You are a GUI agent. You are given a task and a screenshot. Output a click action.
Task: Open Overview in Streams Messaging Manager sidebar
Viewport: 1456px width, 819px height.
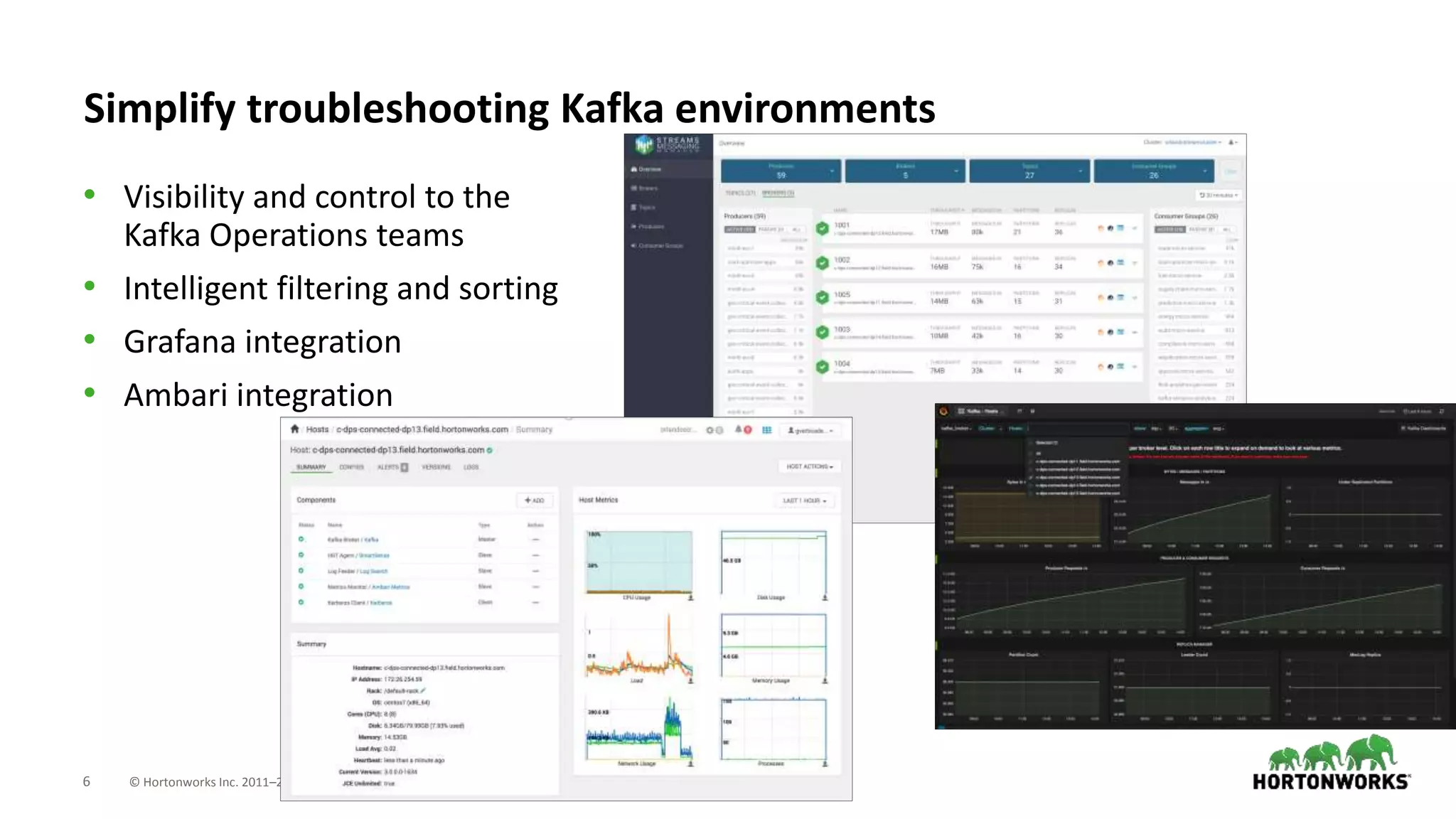[646, 169]
